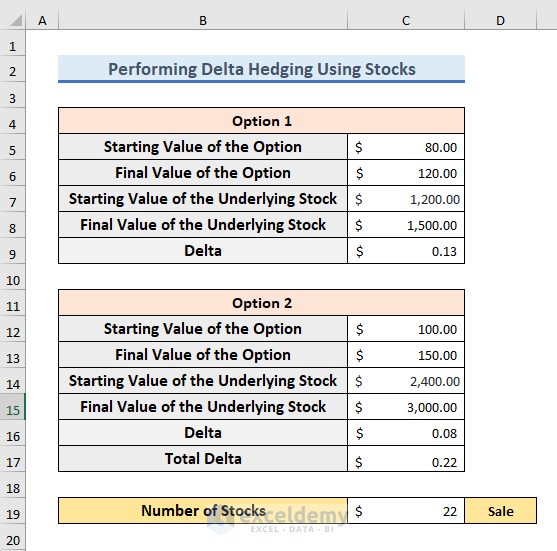Viewport: 557px width, 551px height.
Task: Select the cell with value 150.00
Action: [x=406, y=355]
